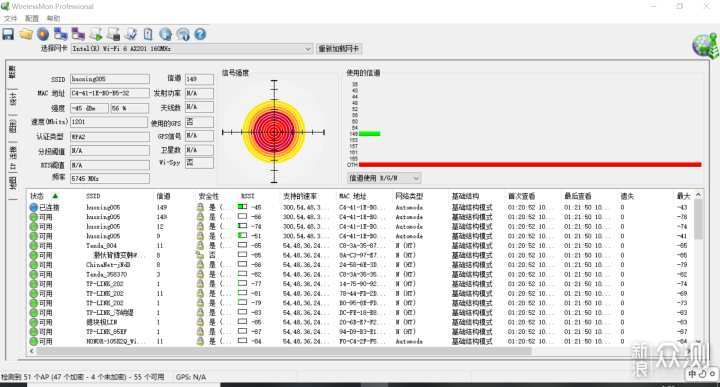Click the blue connected status icon for huoxing005
This screenshot has height=387, width=720.
[34, 208]
